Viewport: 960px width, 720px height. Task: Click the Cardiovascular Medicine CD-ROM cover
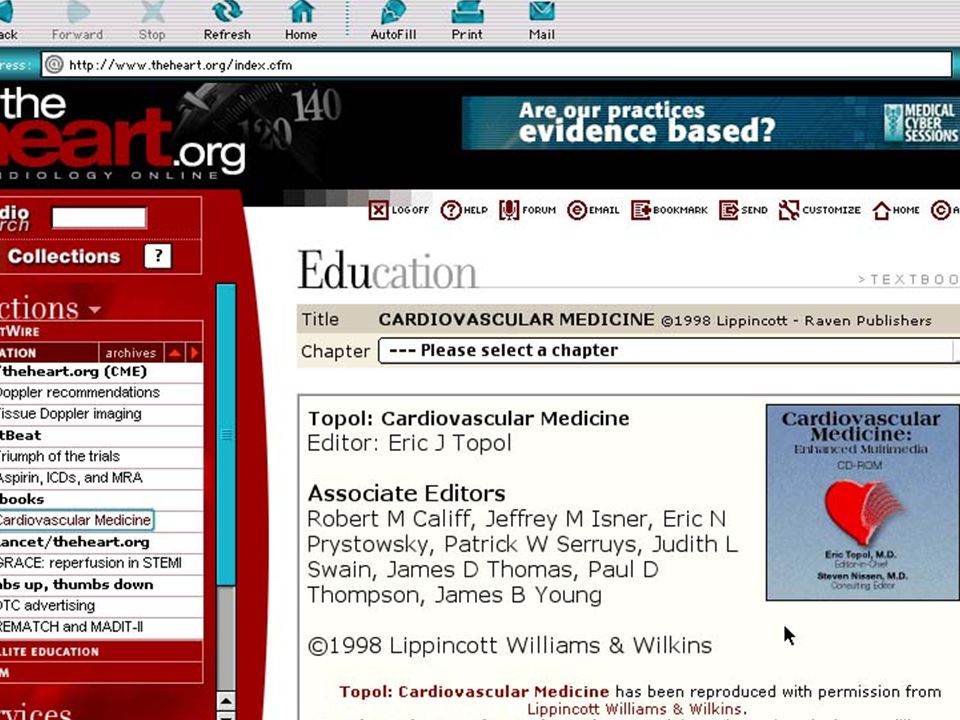[862, 502]
